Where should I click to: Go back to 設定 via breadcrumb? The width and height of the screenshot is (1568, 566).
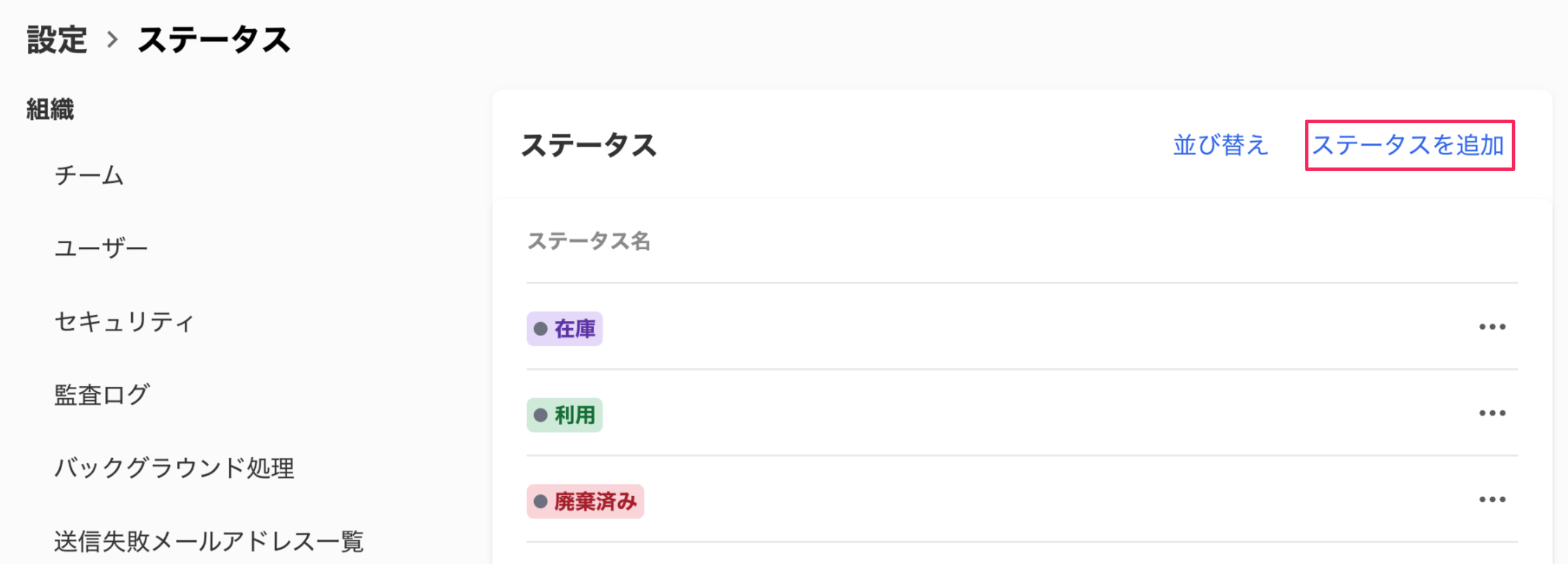click(57, 40)
